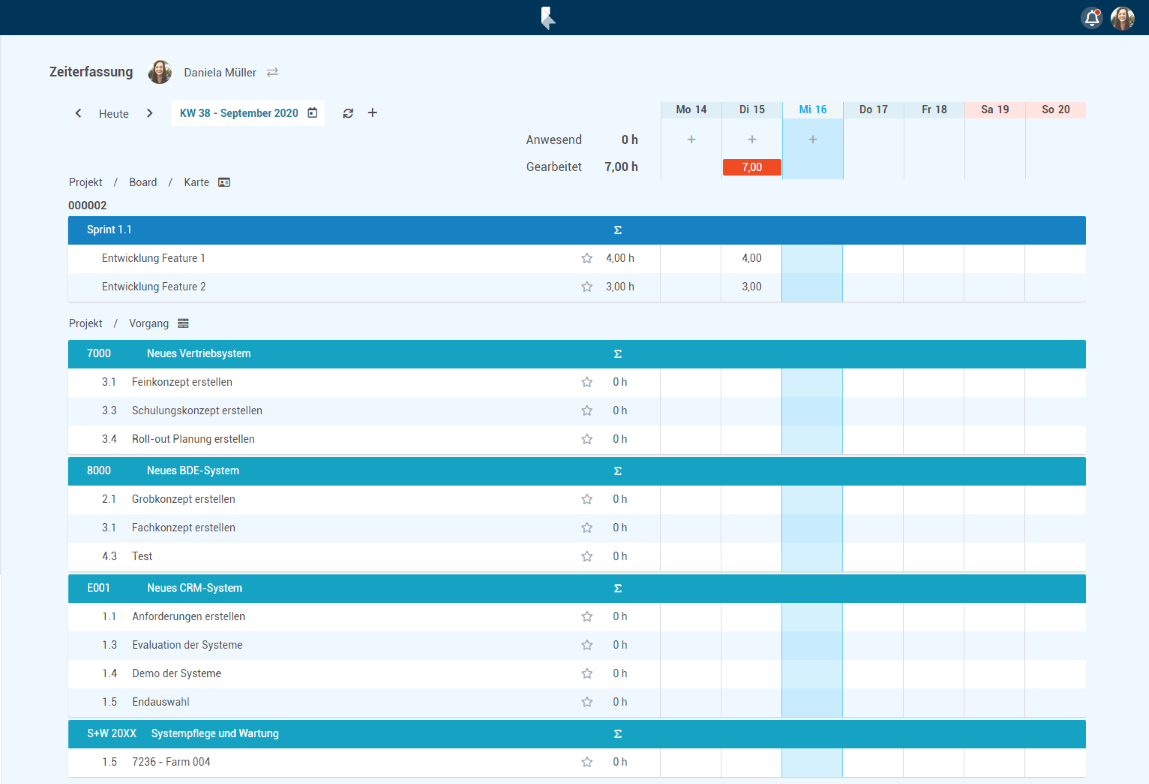Favorite the Entwicklung Feature 1 star
1149x784 pixels.
click(587, 258)
